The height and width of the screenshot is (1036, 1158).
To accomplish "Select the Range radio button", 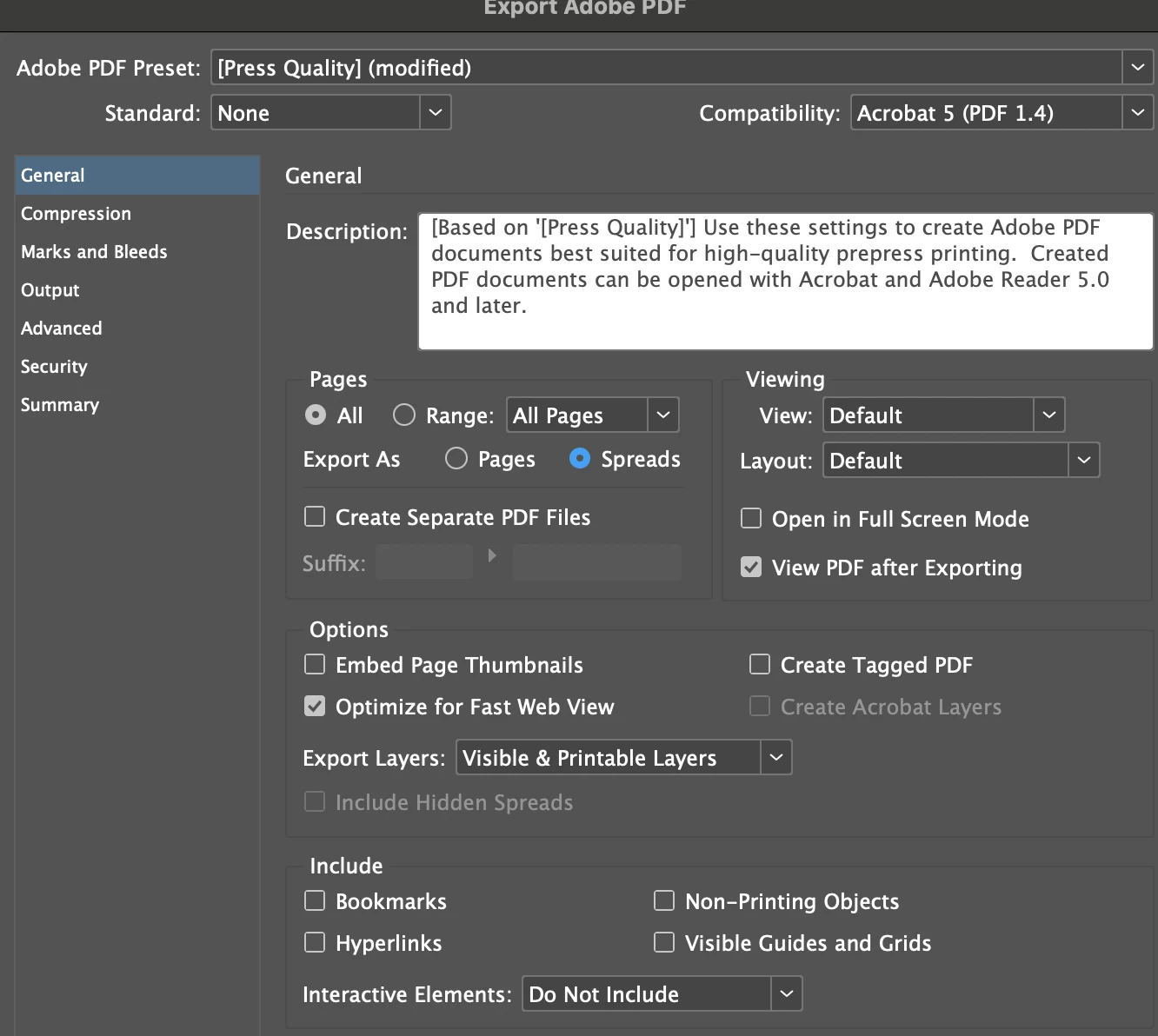I will pyautogui.click(x=404, y=415).
